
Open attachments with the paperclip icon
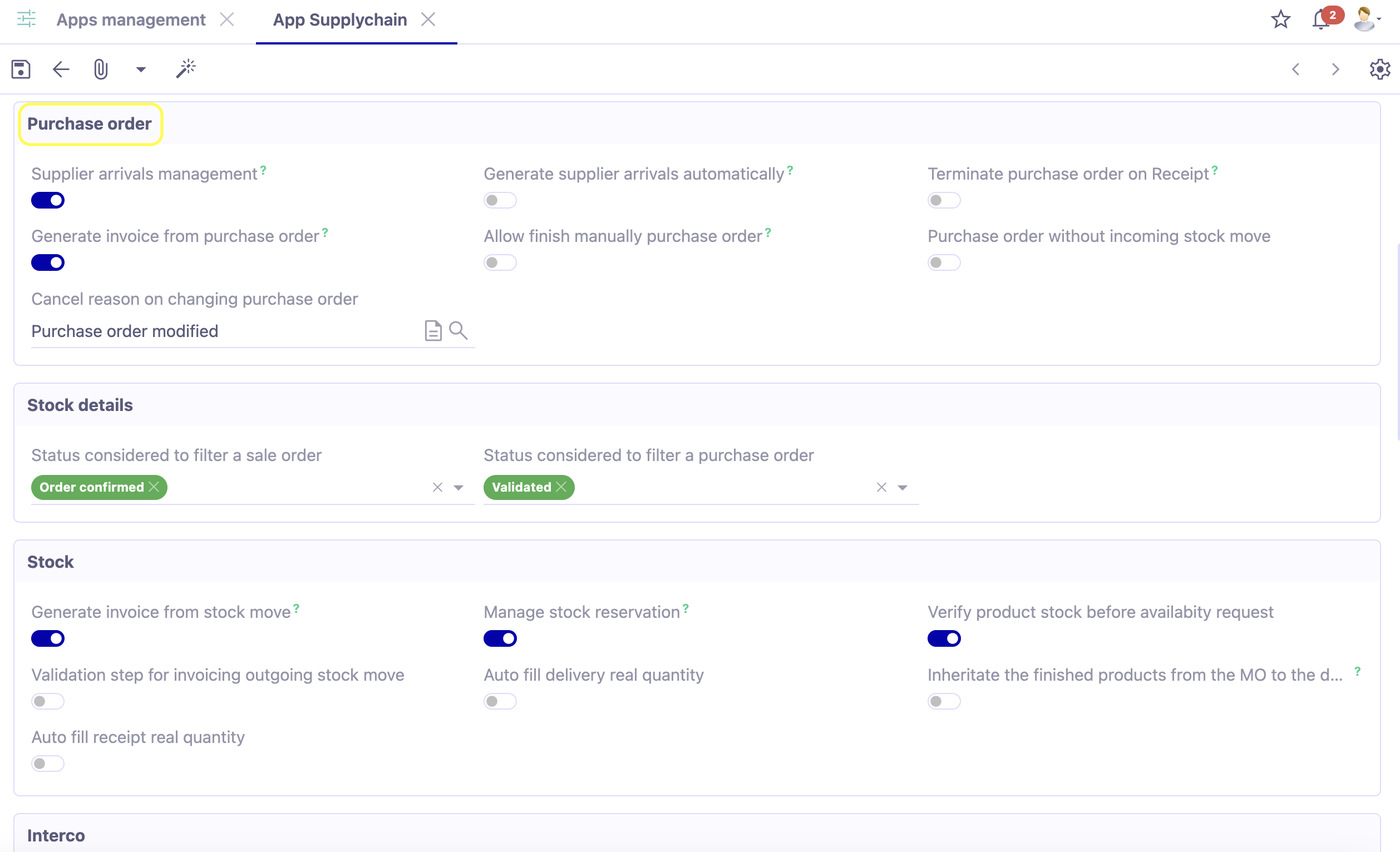(101, 69)
